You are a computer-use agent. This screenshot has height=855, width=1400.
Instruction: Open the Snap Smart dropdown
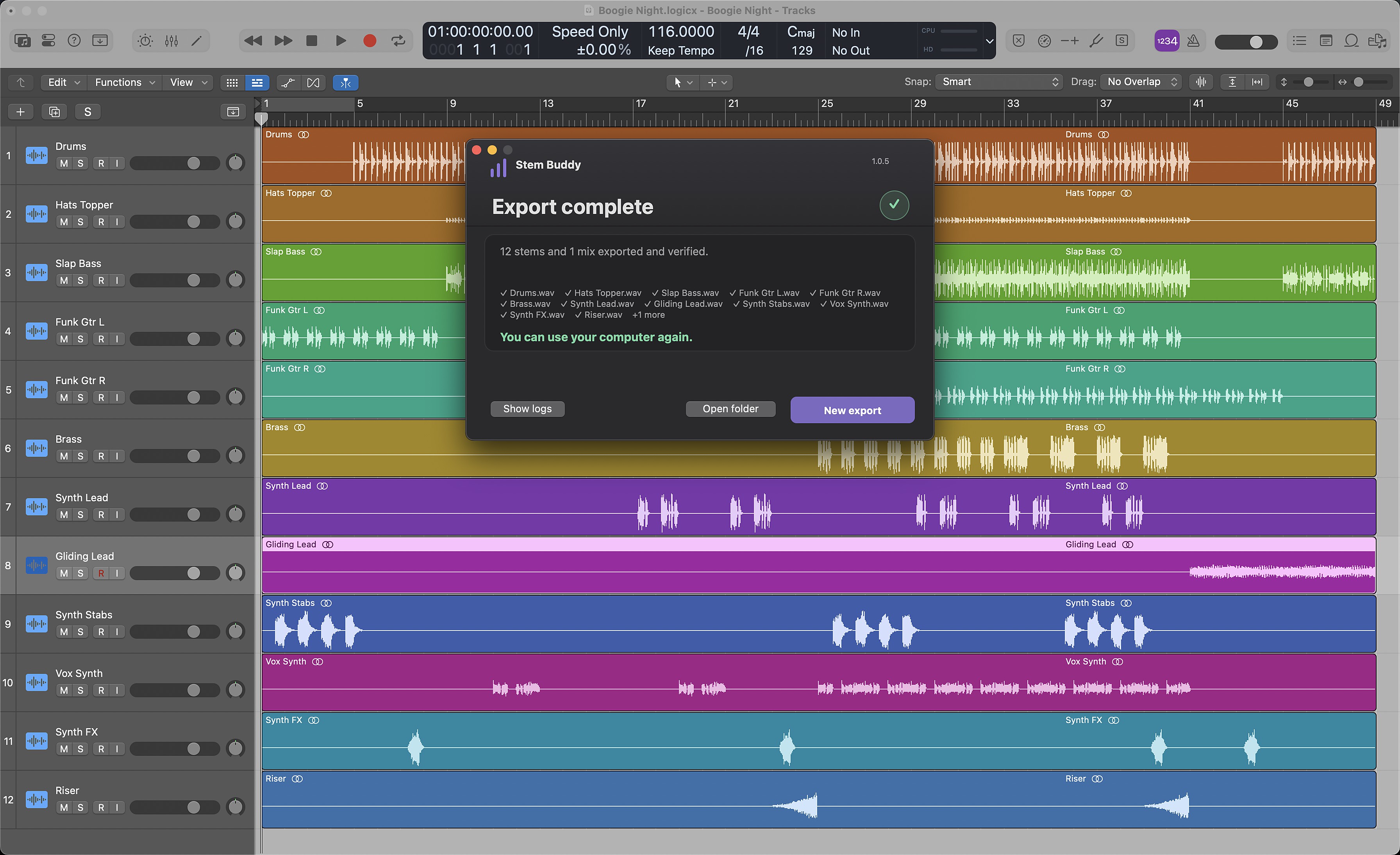pos(999,82)
